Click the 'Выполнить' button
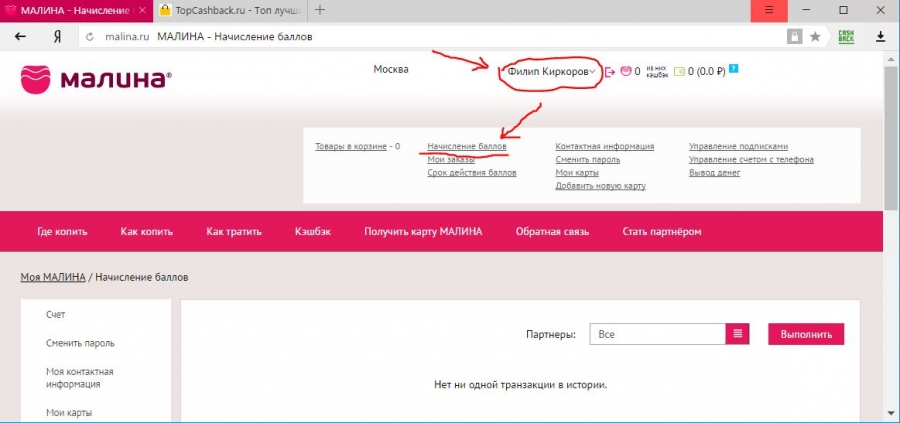 pyautogui.click(x=806, y=334)
